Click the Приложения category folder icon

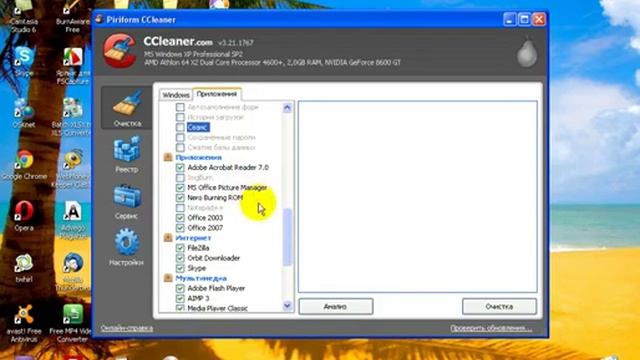pyautogui.click(x=168, y=157)
